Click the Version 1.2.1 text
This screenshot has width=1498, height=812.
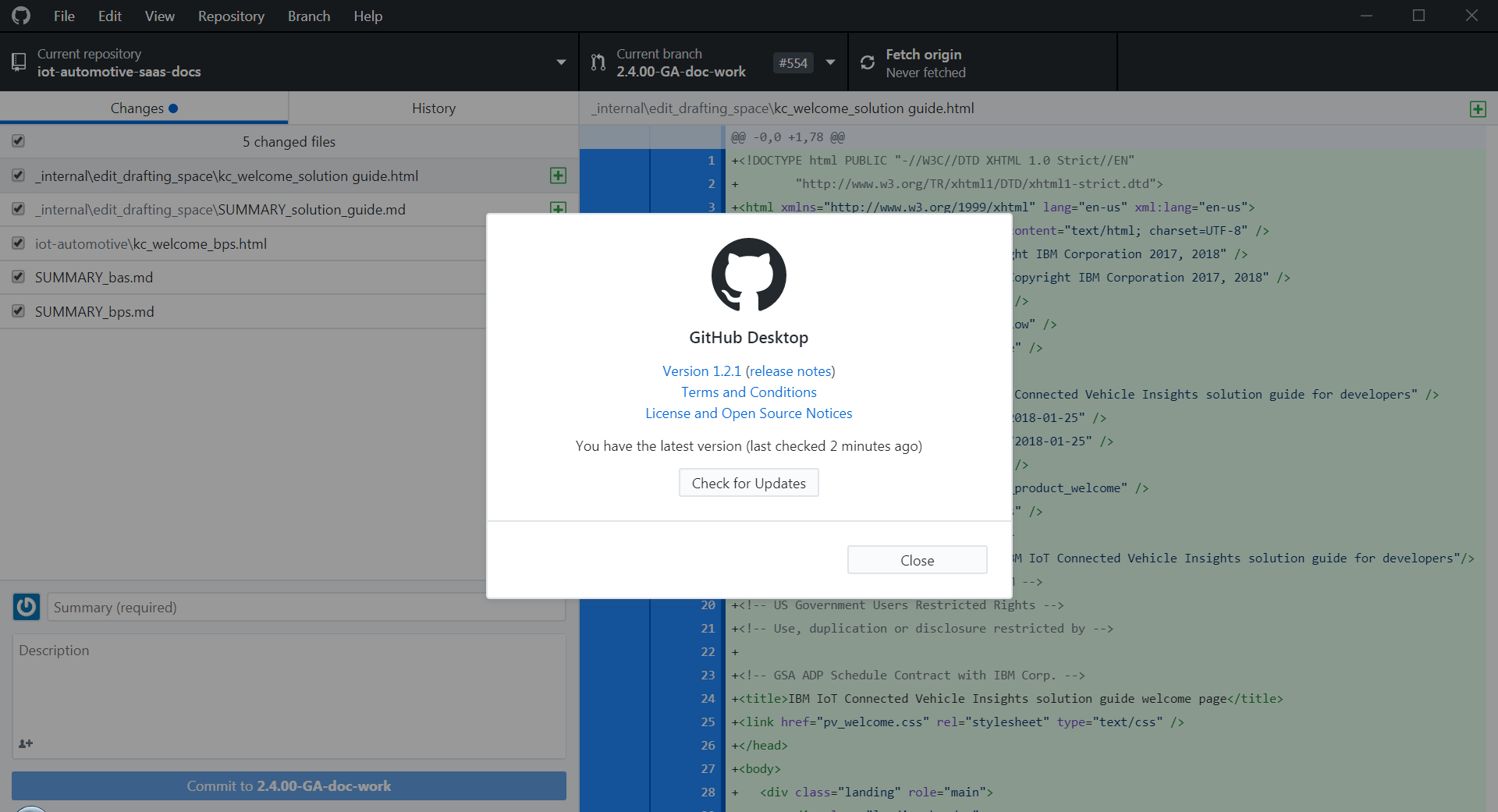click(x=702, y=371)
